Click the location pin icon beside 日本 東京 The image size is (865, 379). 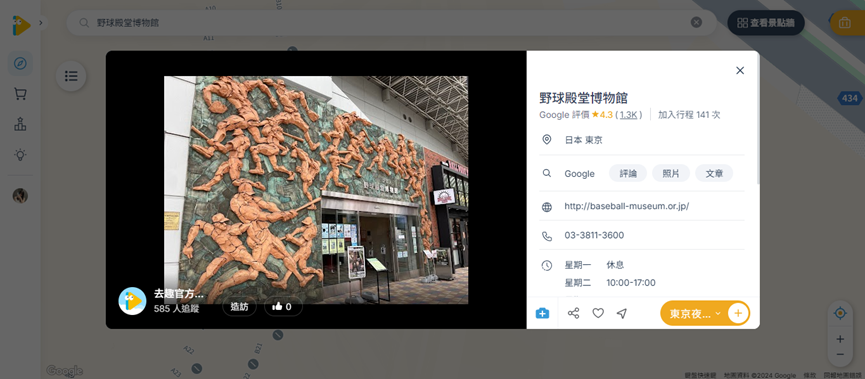(547, 140)
